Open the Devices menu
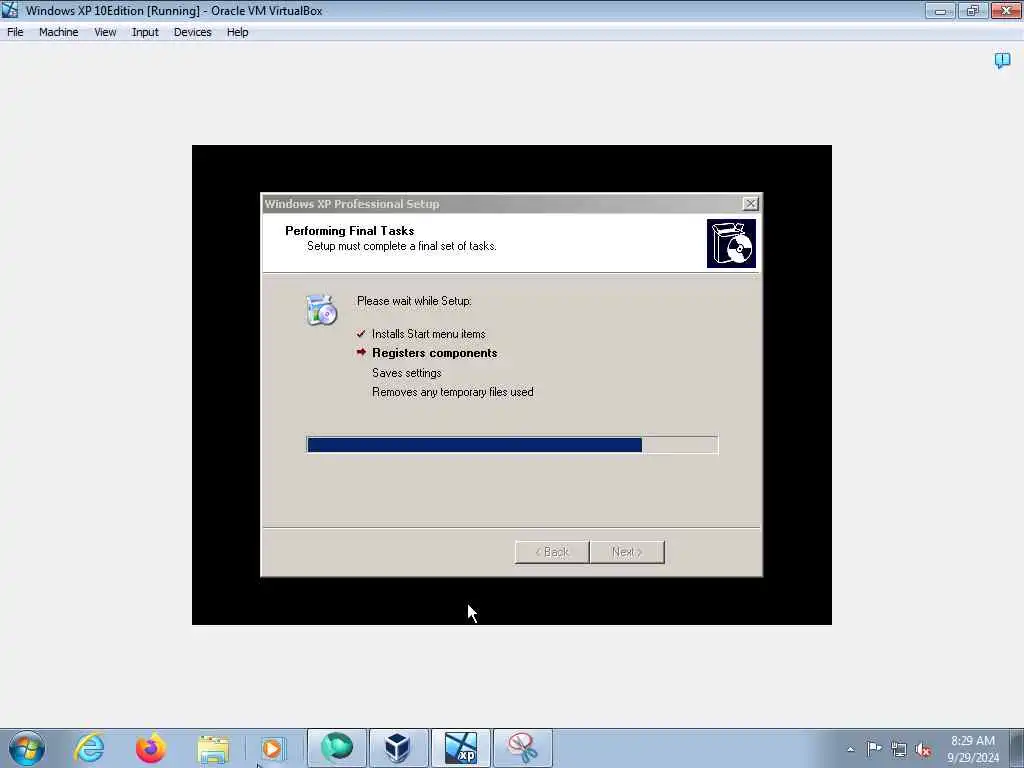The width and height of the screenshot is (1024, 768). 192,32
